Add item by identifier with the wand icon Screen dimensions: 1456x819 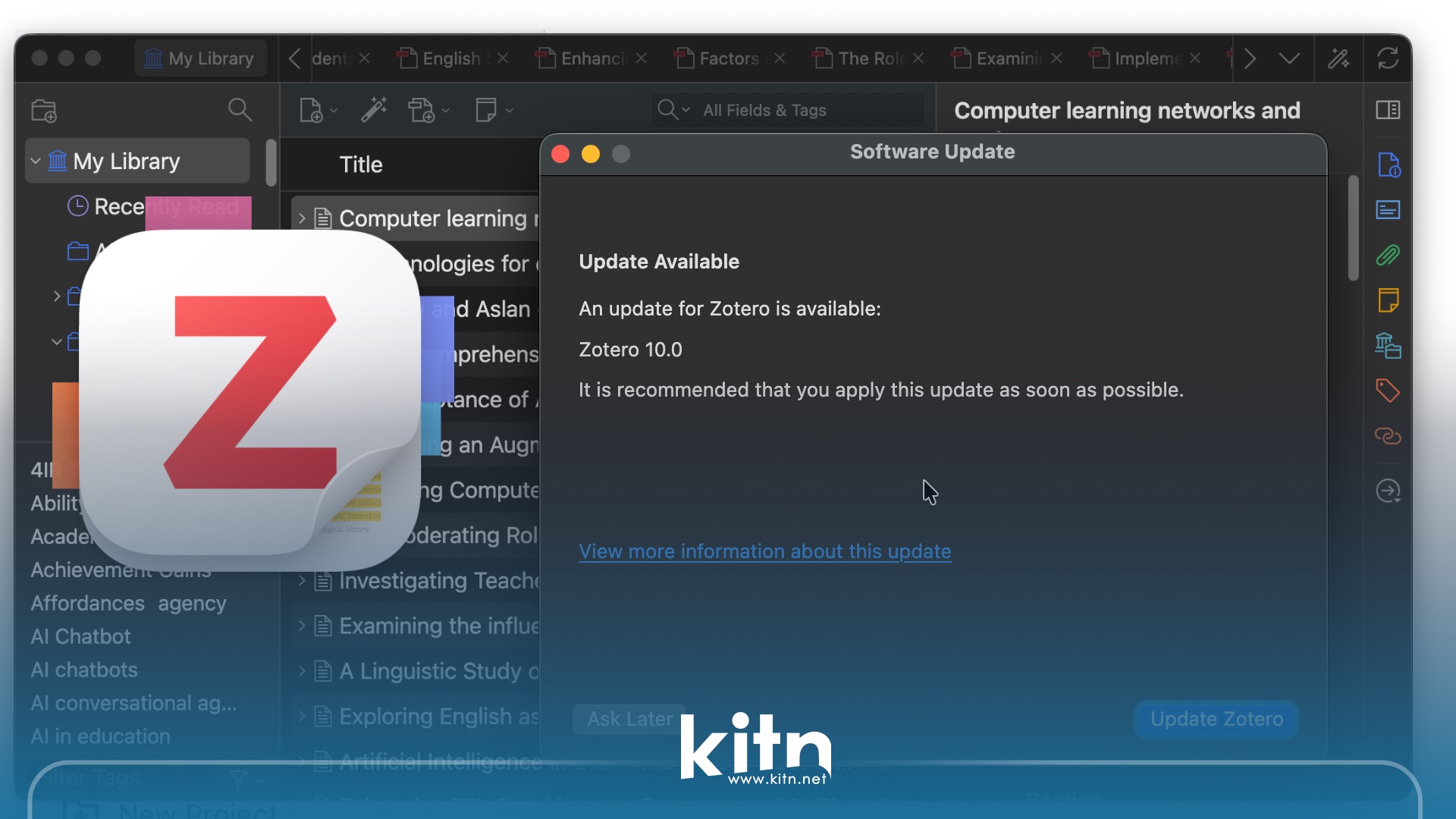click(374, 110)
